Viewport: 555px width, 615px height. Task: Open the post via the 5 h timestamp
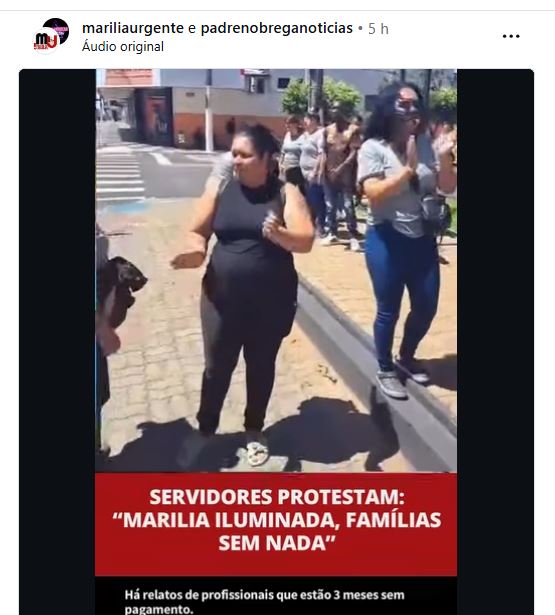[x=378, y=29]
